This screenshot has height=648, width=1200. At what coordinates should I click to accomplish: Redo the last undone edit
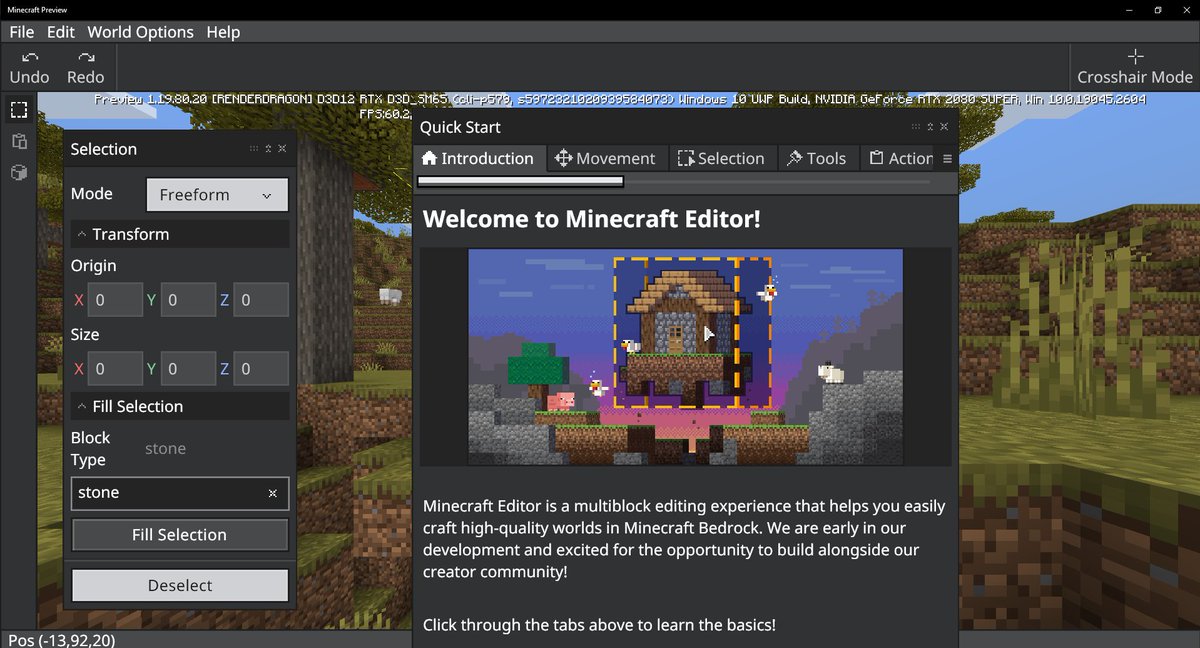point(86,68)
